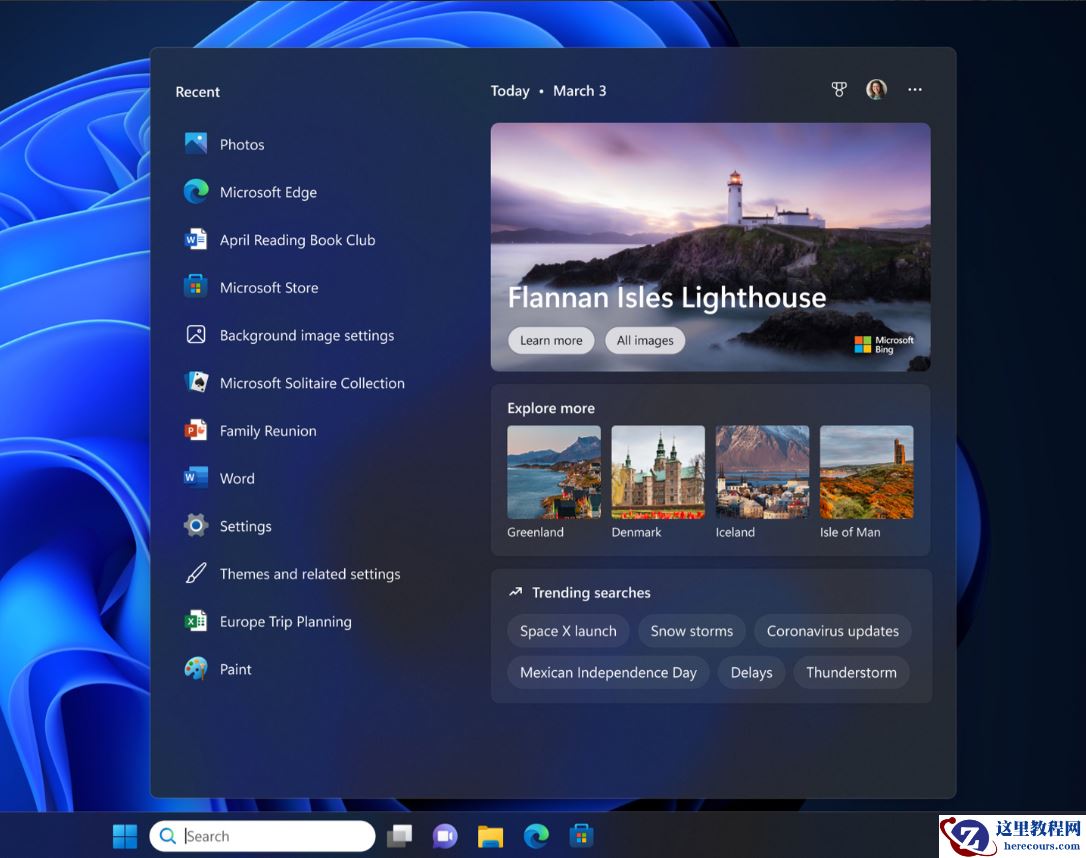Screen dimensions: 1086x858
Task: Click the All images button
Action: 645,340
